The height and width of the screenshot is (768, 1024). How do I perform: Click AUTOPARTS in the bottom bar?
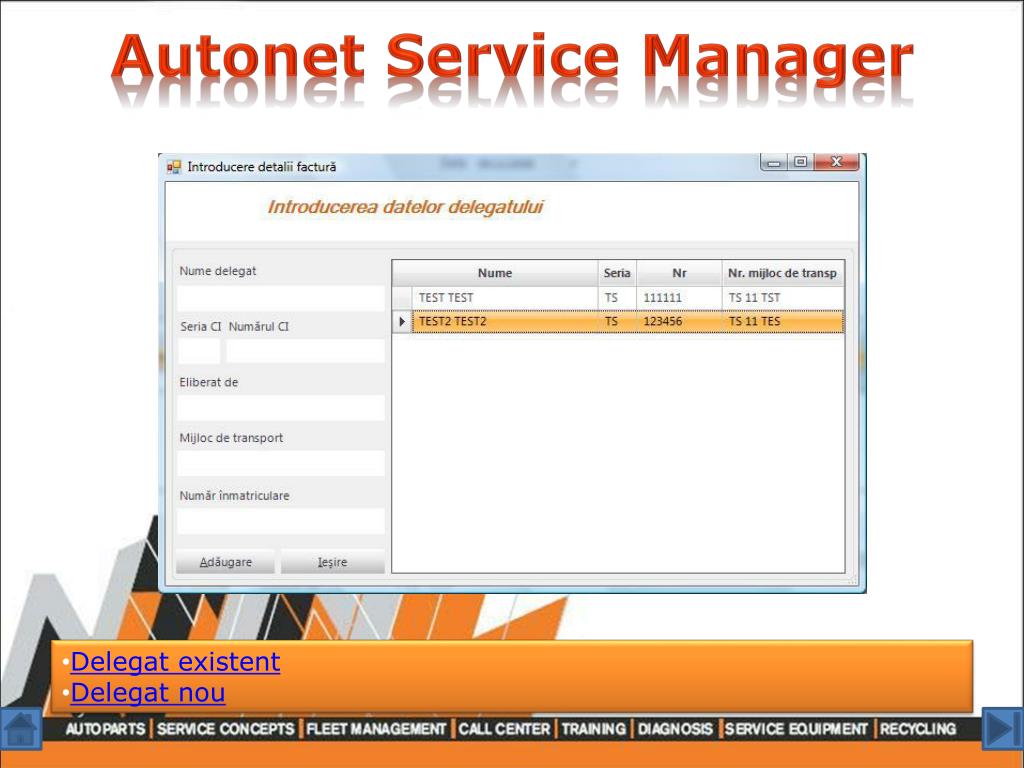(105, 729)
